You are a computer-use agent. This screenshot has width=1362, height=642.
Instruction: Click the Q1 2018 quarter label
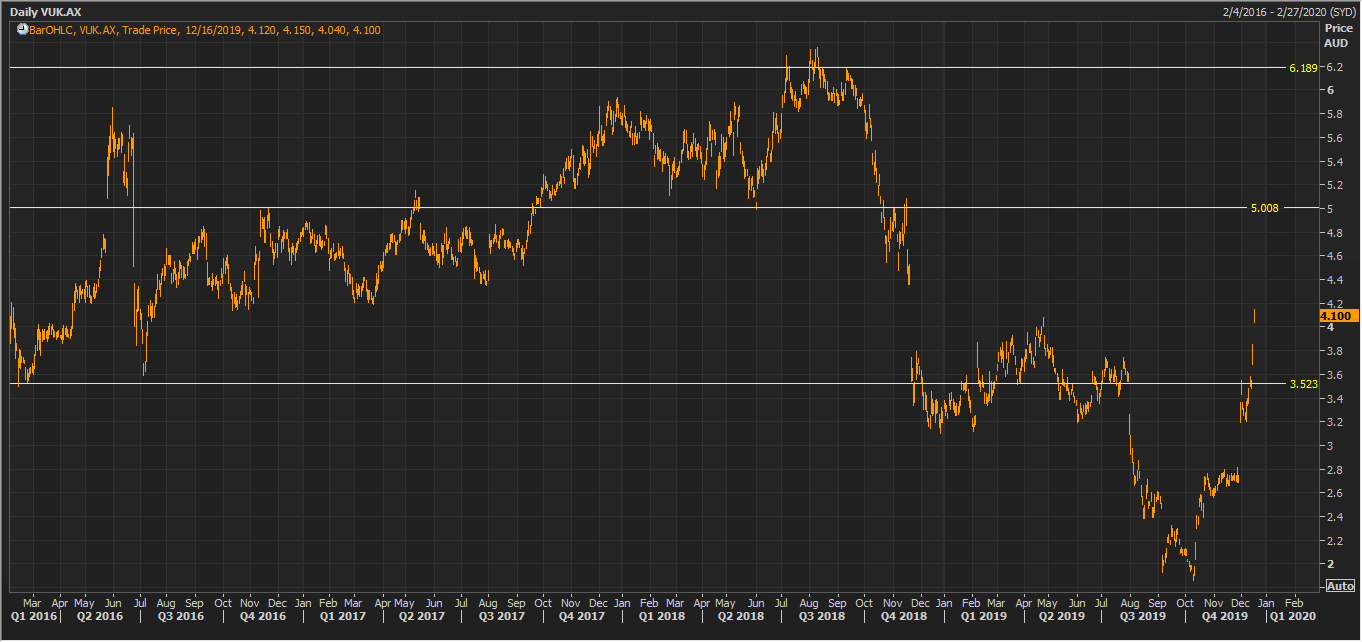[x=661, y=617]
